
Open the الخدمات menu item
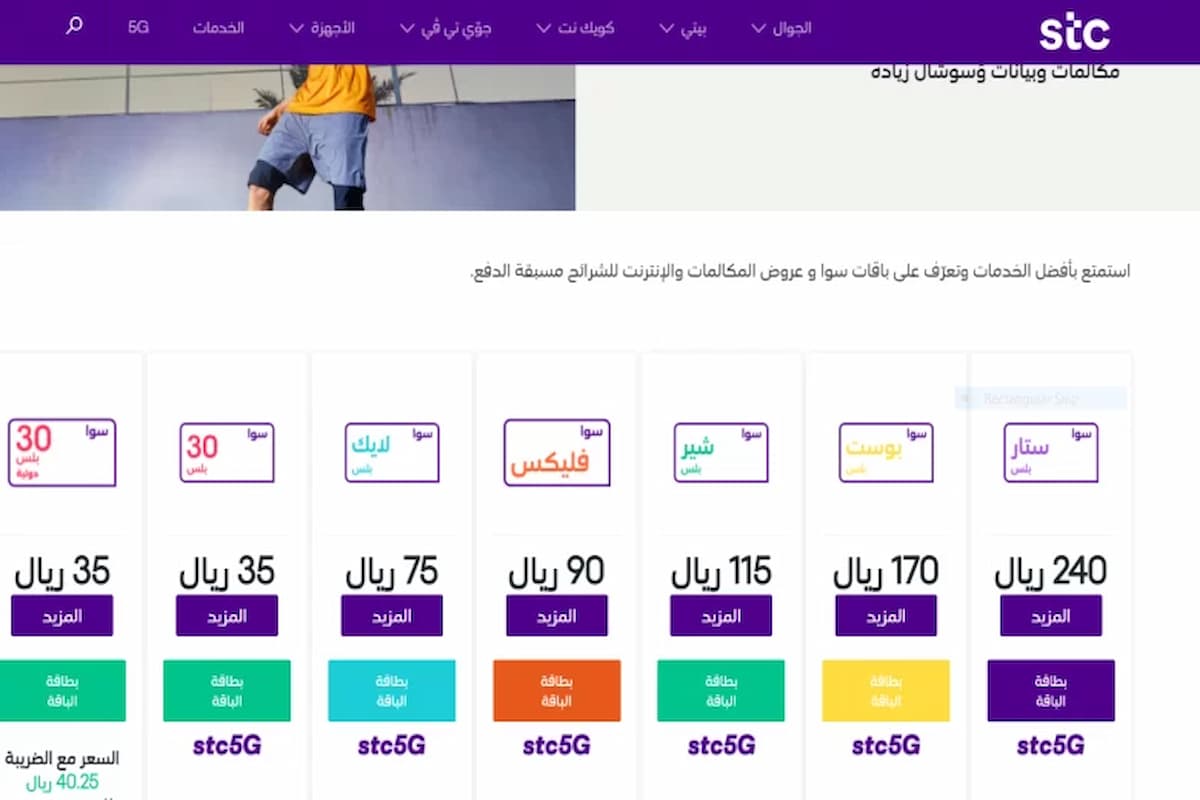point(219,28)
